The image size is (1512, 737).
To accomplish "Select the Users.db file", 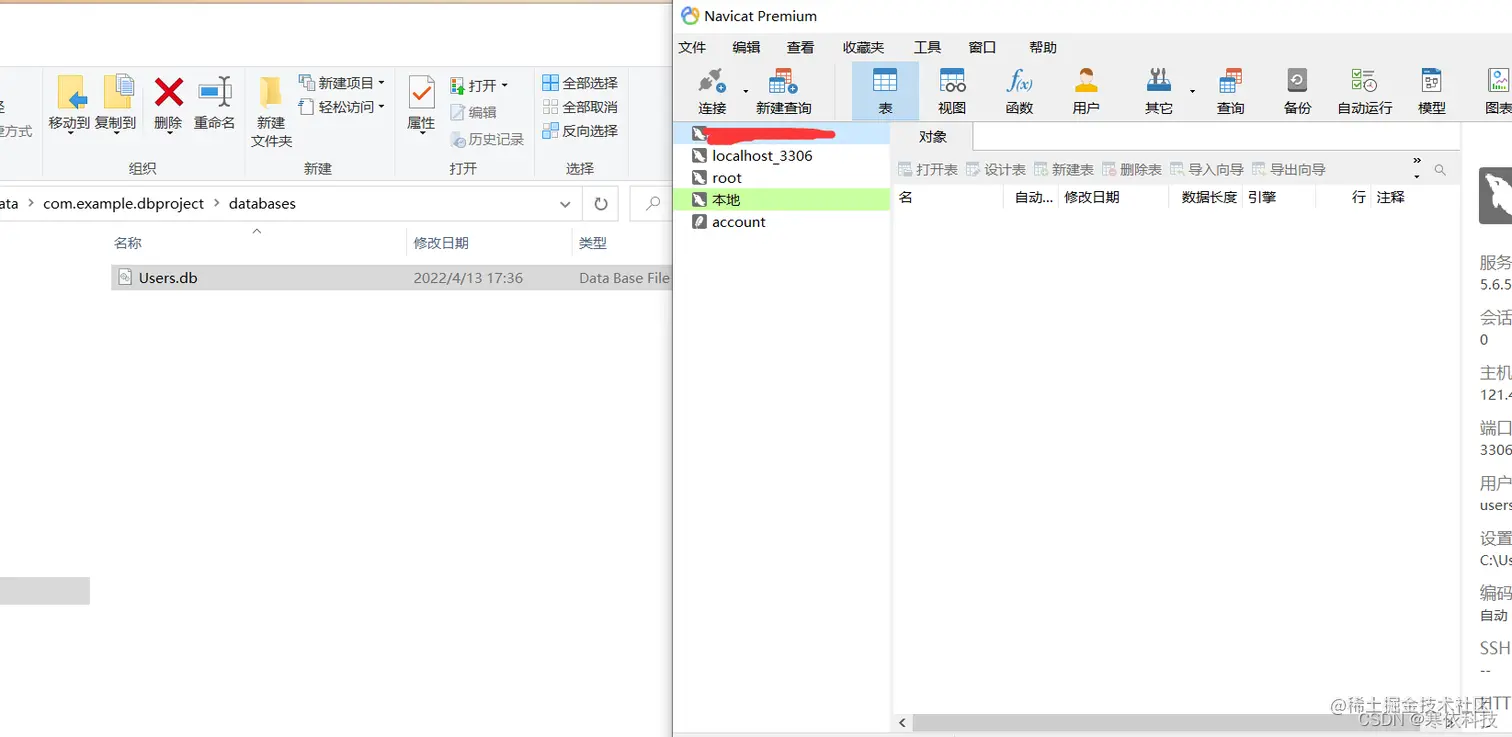I will [x=391, y=278].
